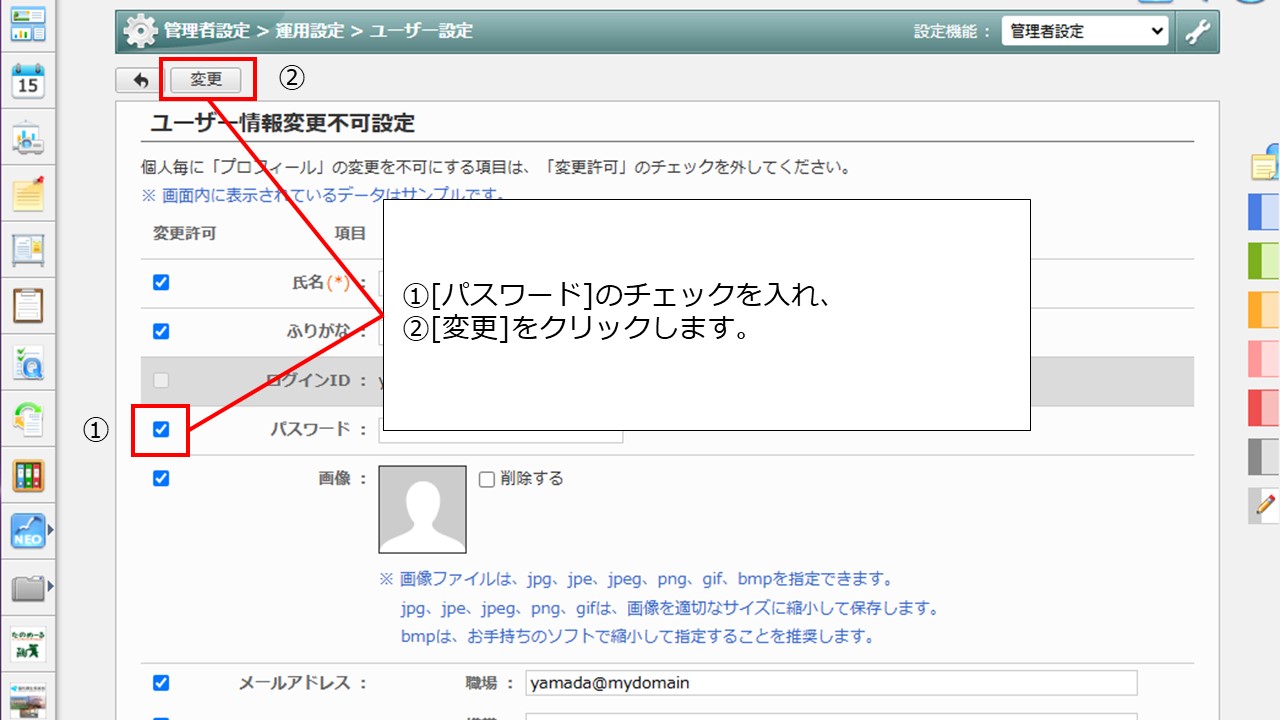Open the 設定機能 dropdown showing 管理者設定
The width and height of the screenshot is (1280, 720).
tap(1085, 30)
